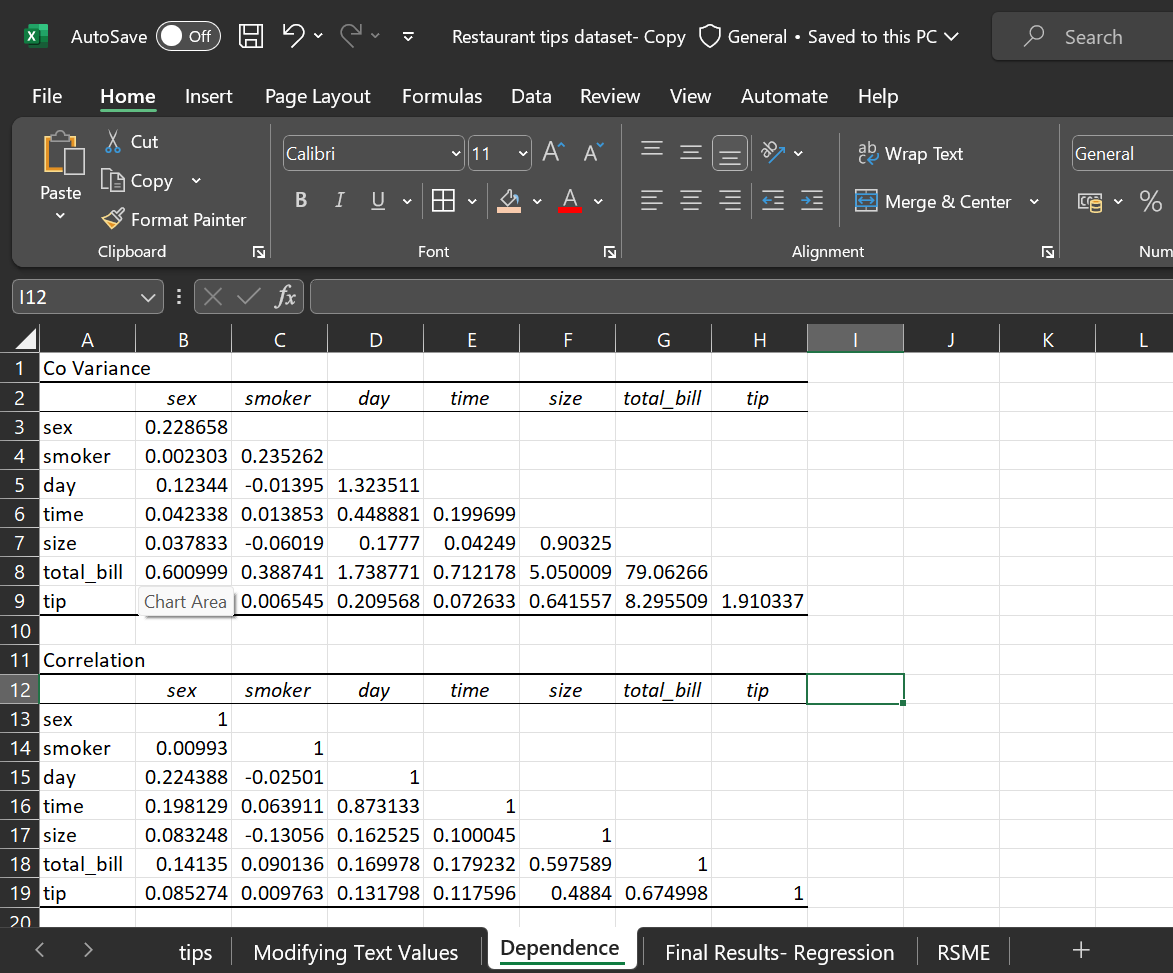Viewport: 1173px width, 973px height.
Task: Open the Calibri font name dropdown
Action: tap(457, 154)
